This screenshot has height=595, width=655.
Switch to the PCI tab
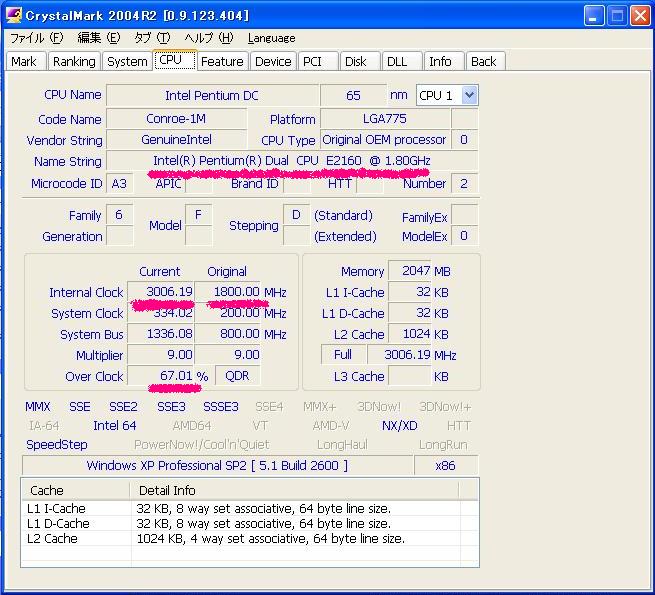point(317,61)
